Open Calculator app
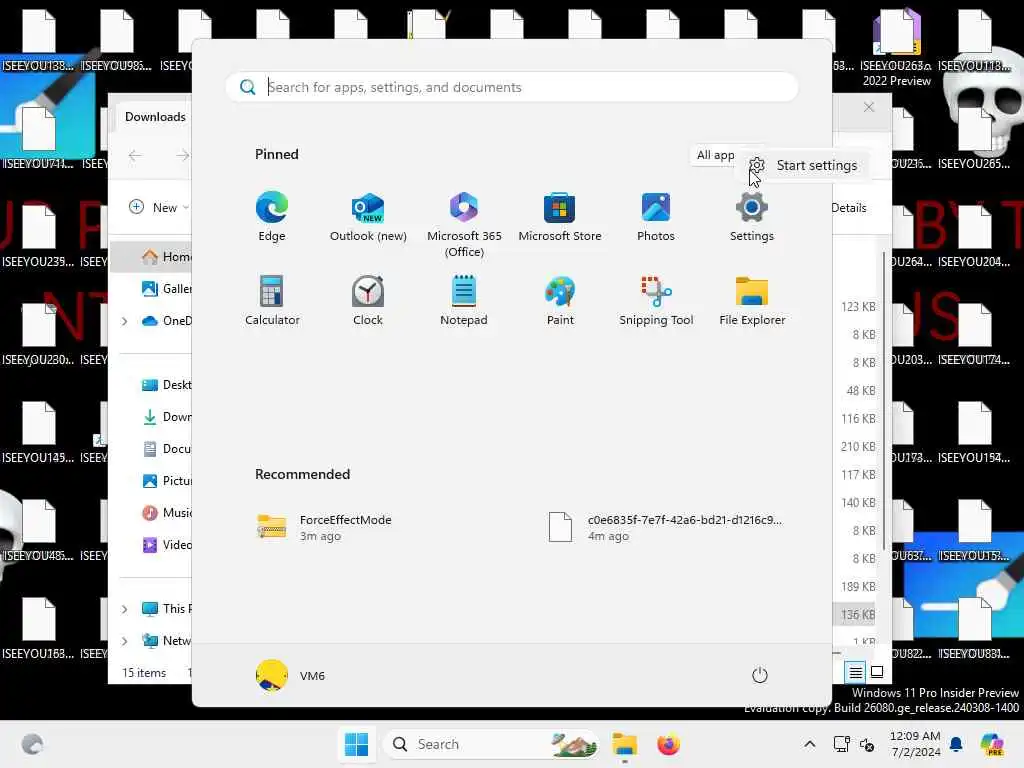This screenshot has height=768, width=1024. pos(272,300)
